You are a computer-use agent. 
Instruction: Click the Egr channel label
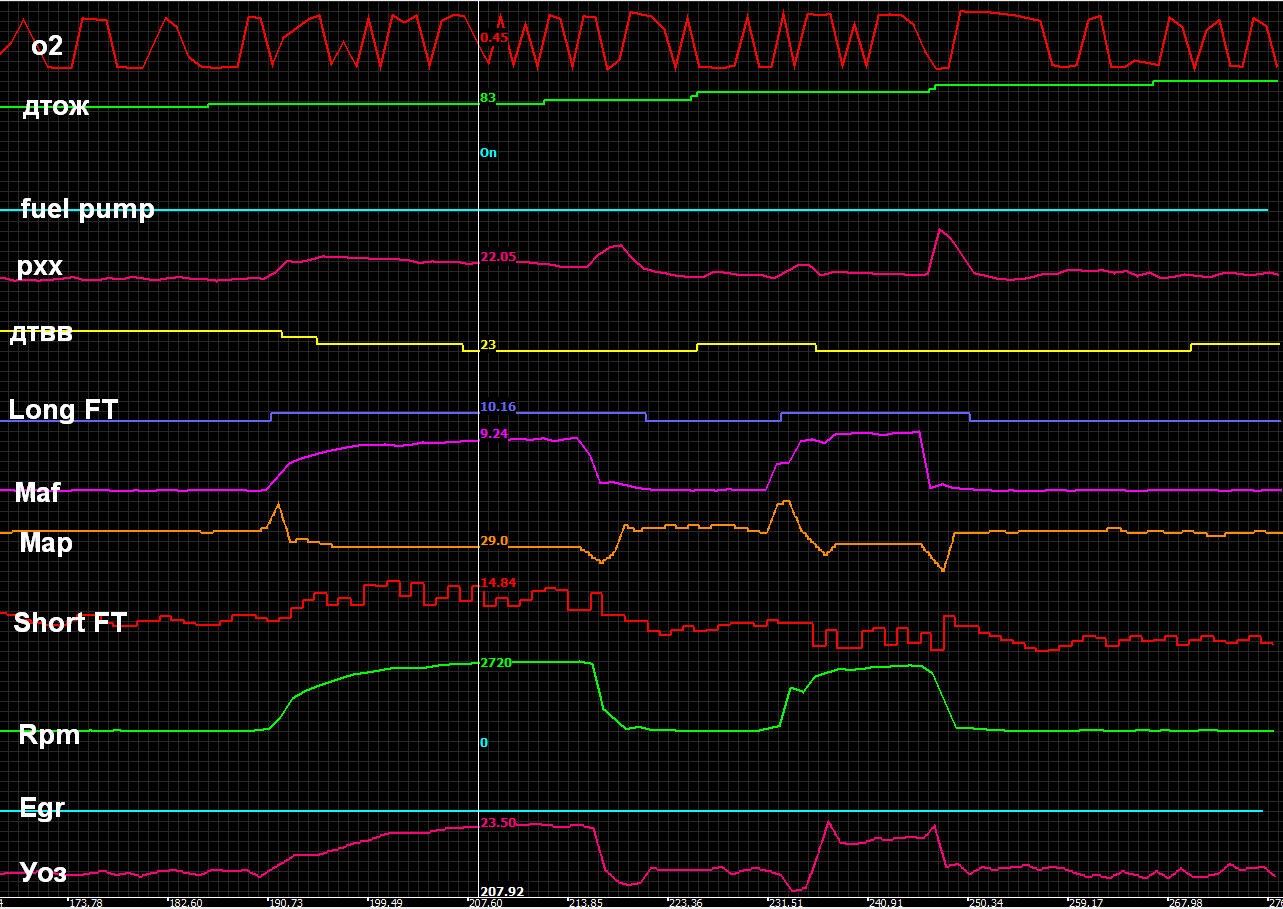[42, 808]
